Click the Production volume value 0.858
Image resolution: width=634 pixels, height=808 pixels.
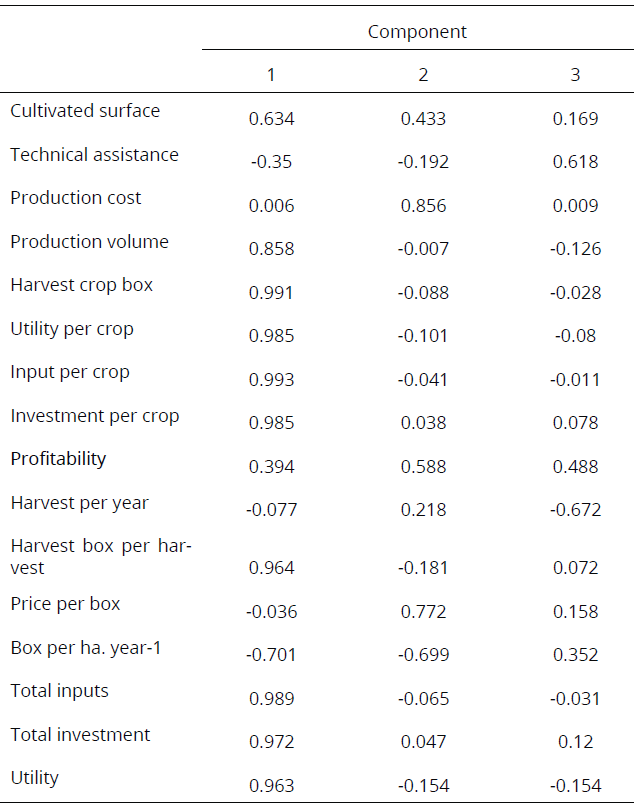(271, 249)
